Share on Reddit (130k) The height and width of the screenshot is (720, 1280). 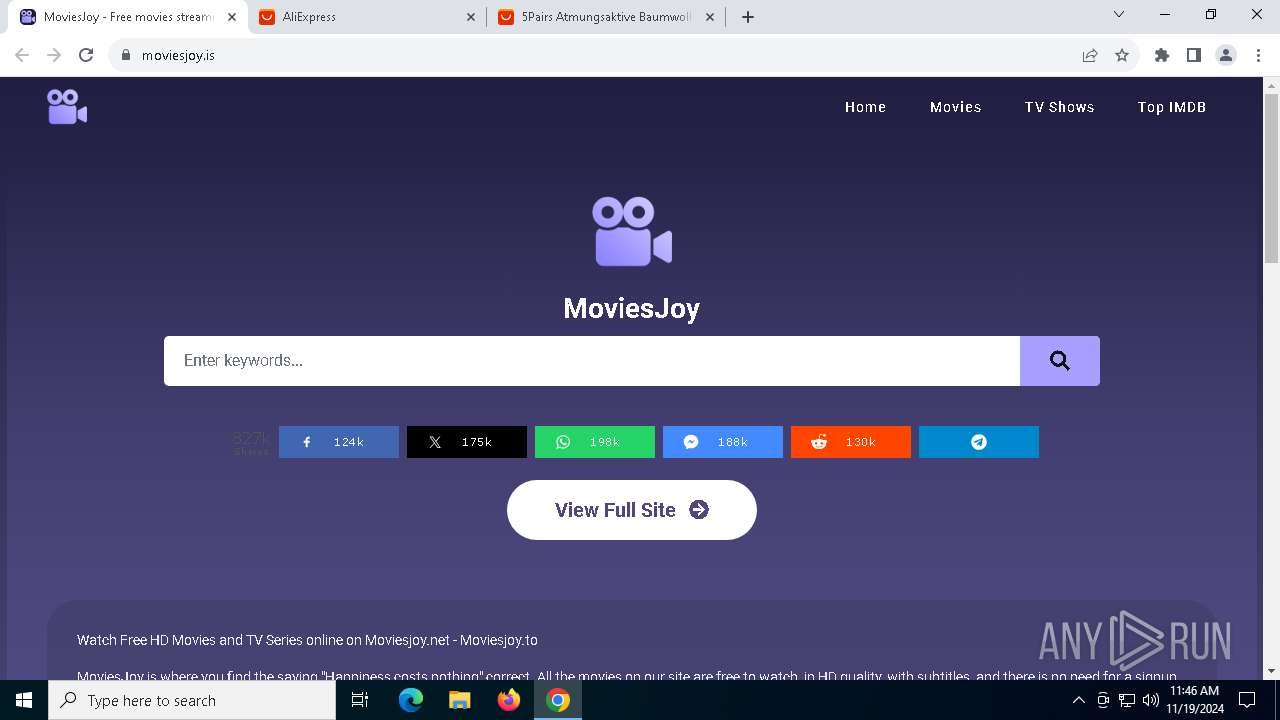(851, 442)
